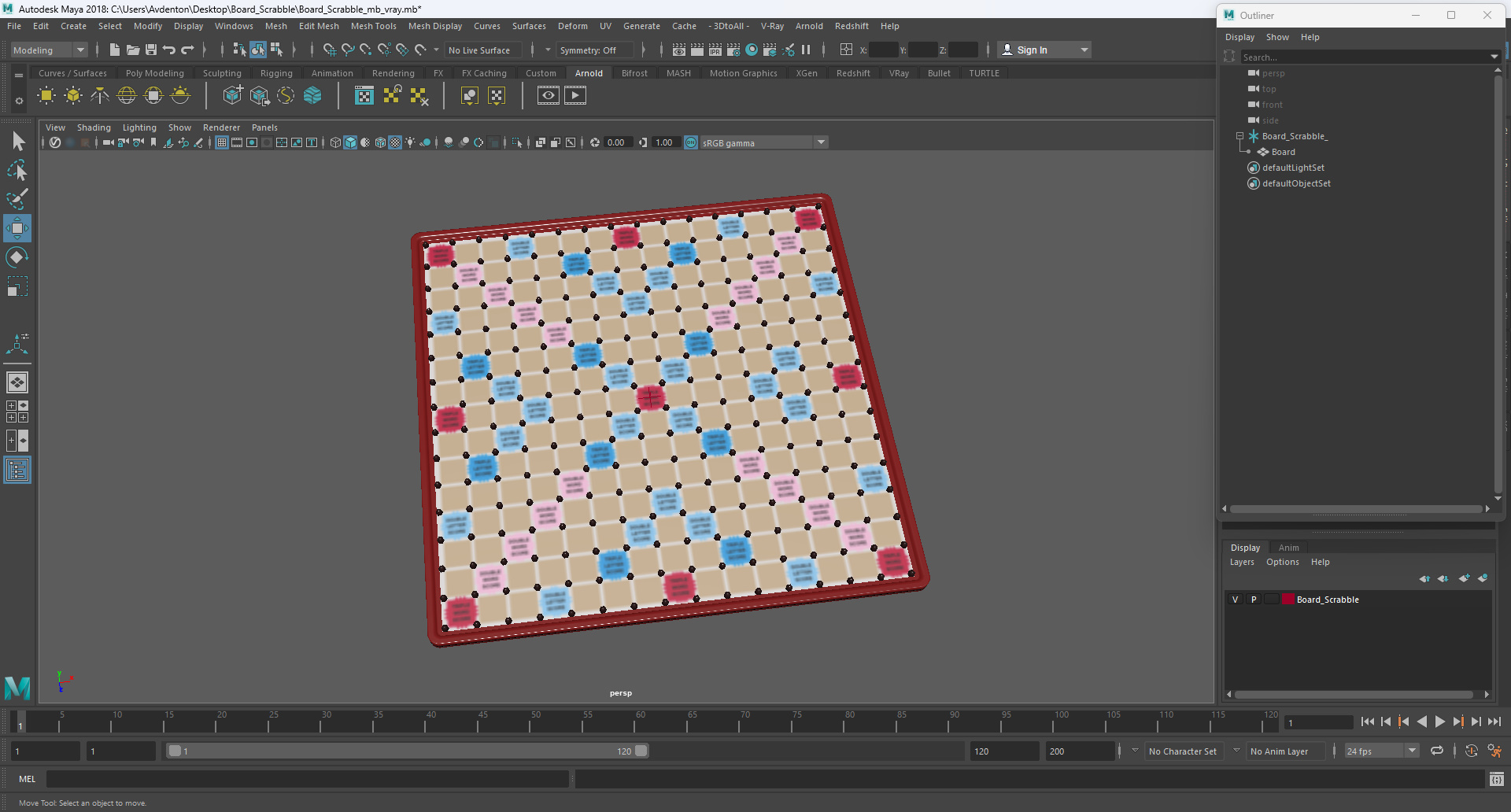Switch to single perspective view layout
This screenshot has width=1511, height=812.
tap(17, 382)
